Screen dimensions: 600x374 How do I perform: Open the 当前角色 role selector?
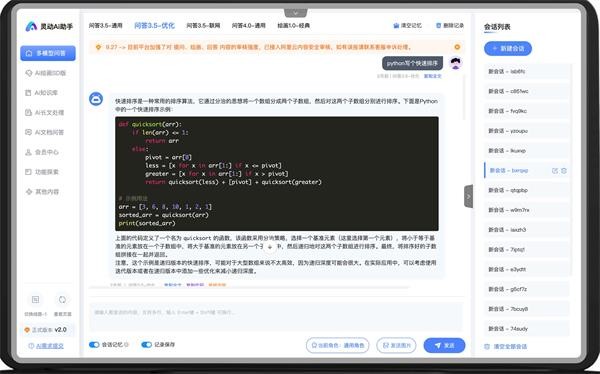[338, 345]
